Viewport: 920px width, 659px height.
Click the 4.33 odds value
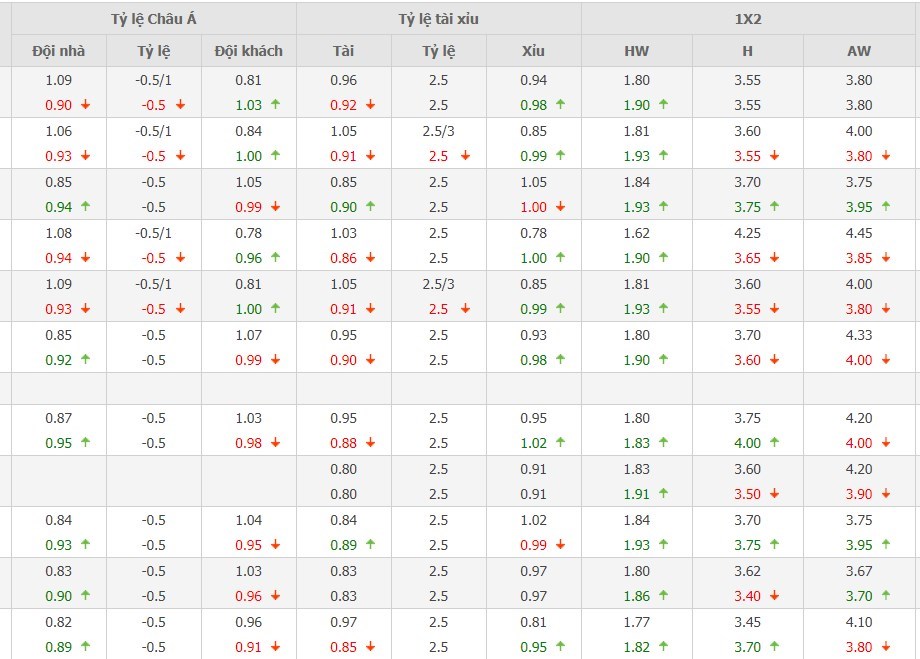click(x=859, y=335)
